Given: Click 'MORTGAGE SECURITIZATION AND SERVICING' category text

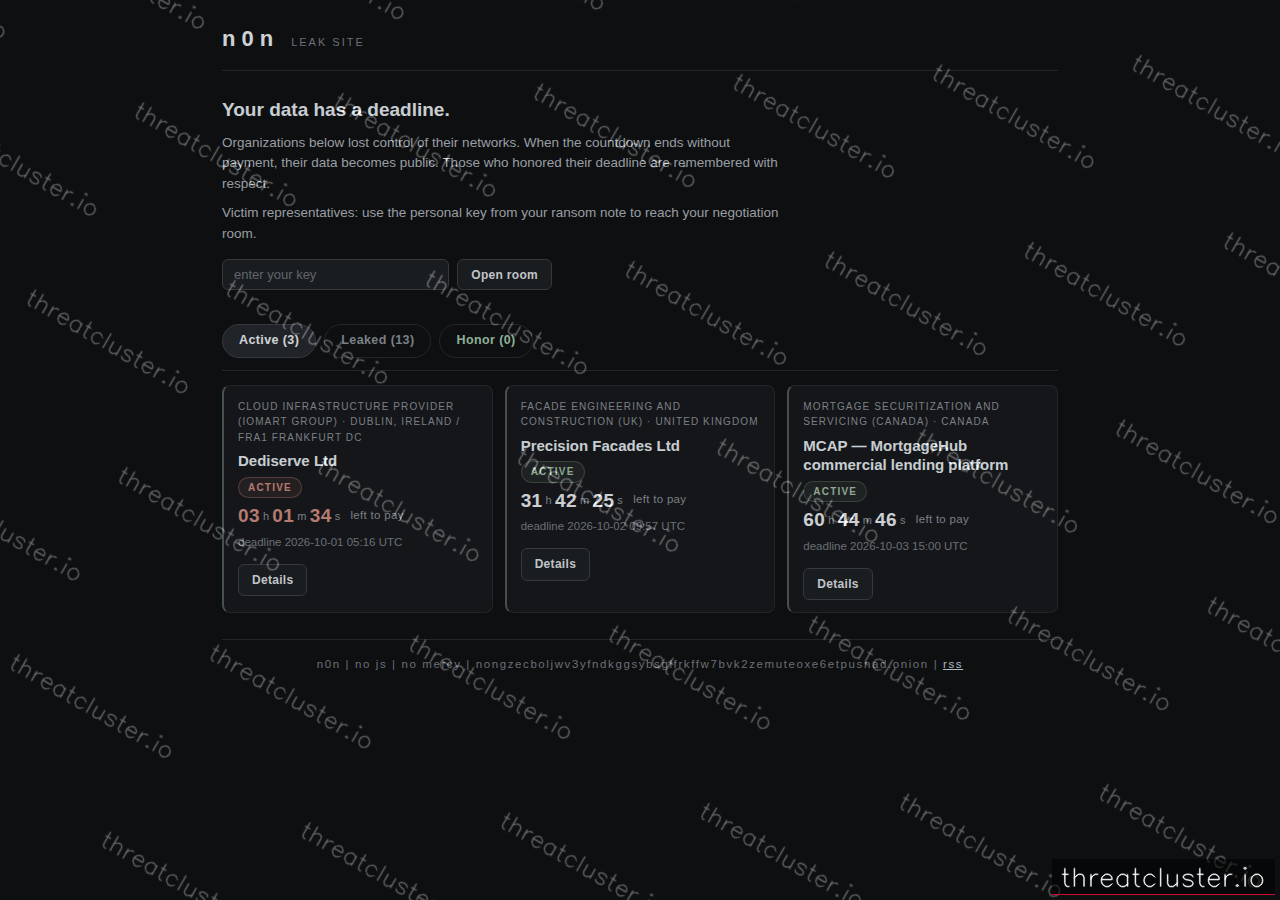Looking at the screenshot, I should coord(901,414).
